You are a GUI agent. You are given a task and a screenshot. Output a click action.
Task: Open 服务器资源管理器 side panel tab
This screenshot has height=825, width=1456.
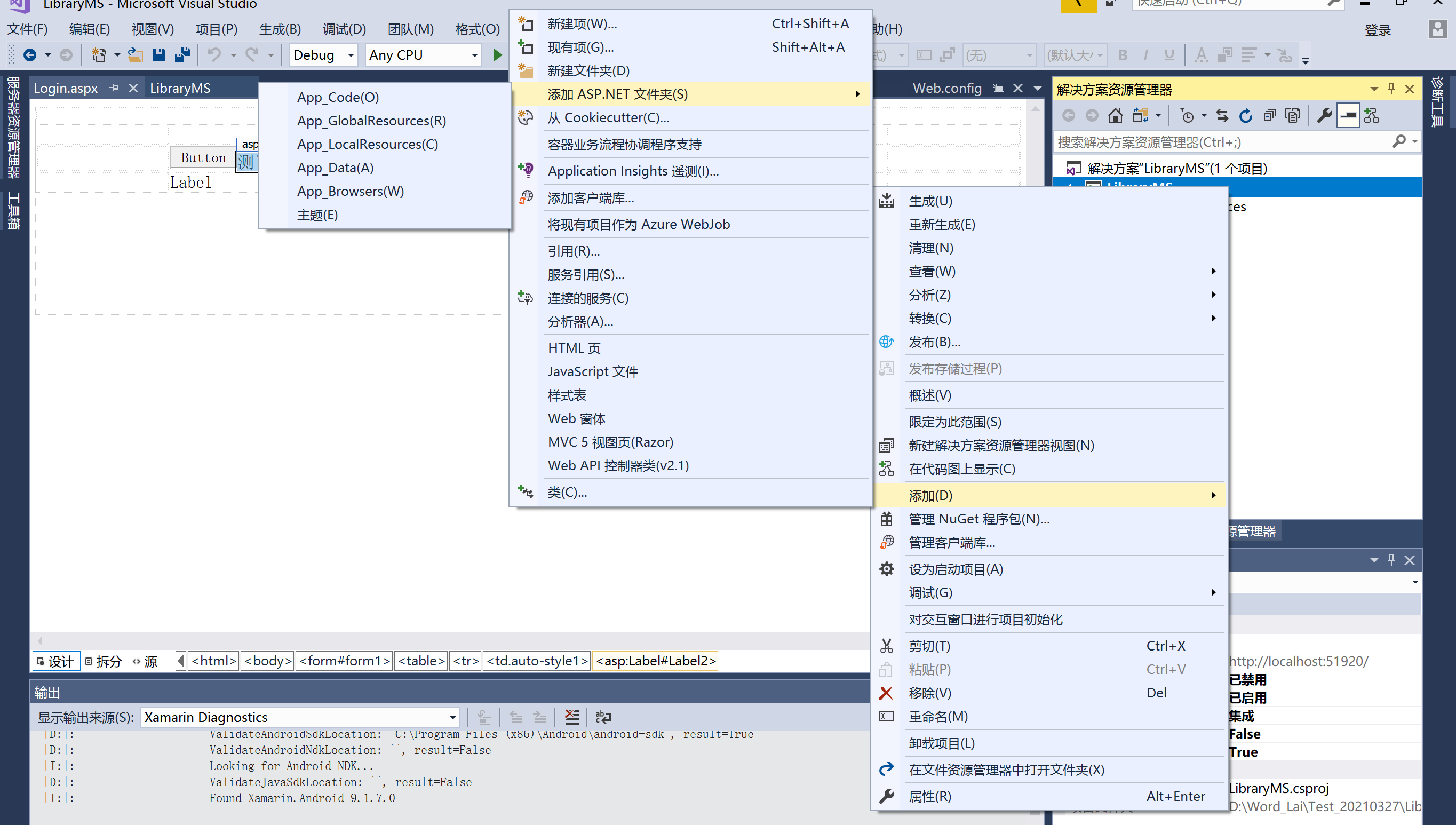[13, 128]
